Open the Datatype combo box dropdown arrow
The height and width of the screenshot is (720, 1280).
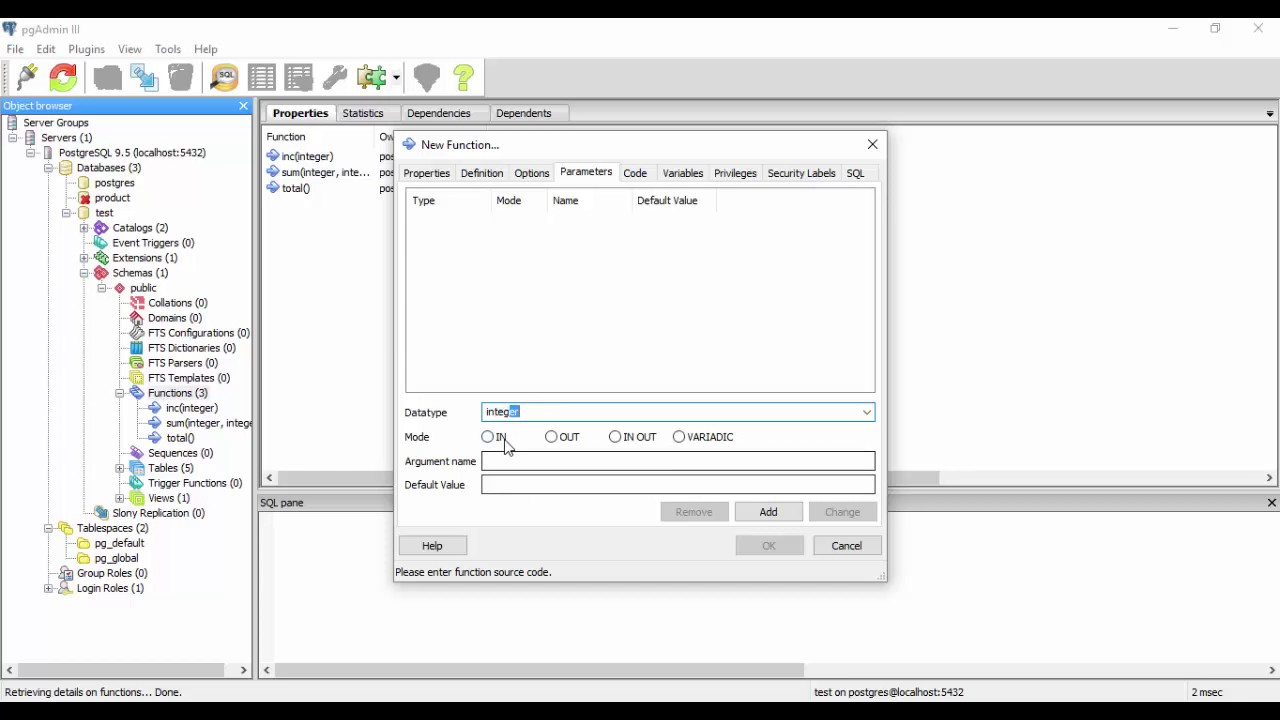[866, 412]
